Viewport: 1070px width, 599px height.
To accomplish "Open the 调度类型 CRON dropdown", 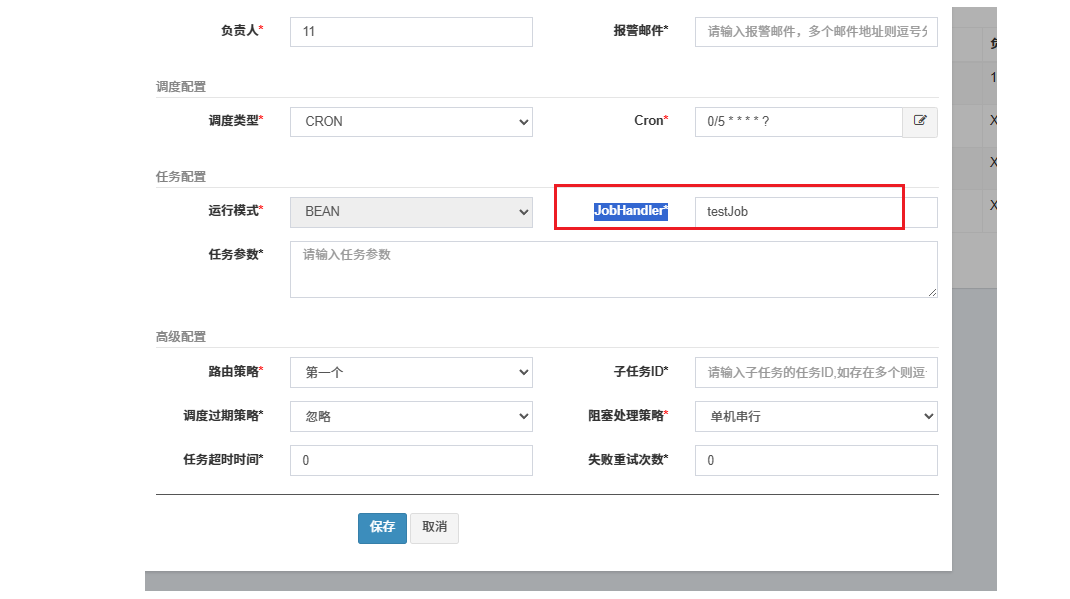I will [411, 122].
